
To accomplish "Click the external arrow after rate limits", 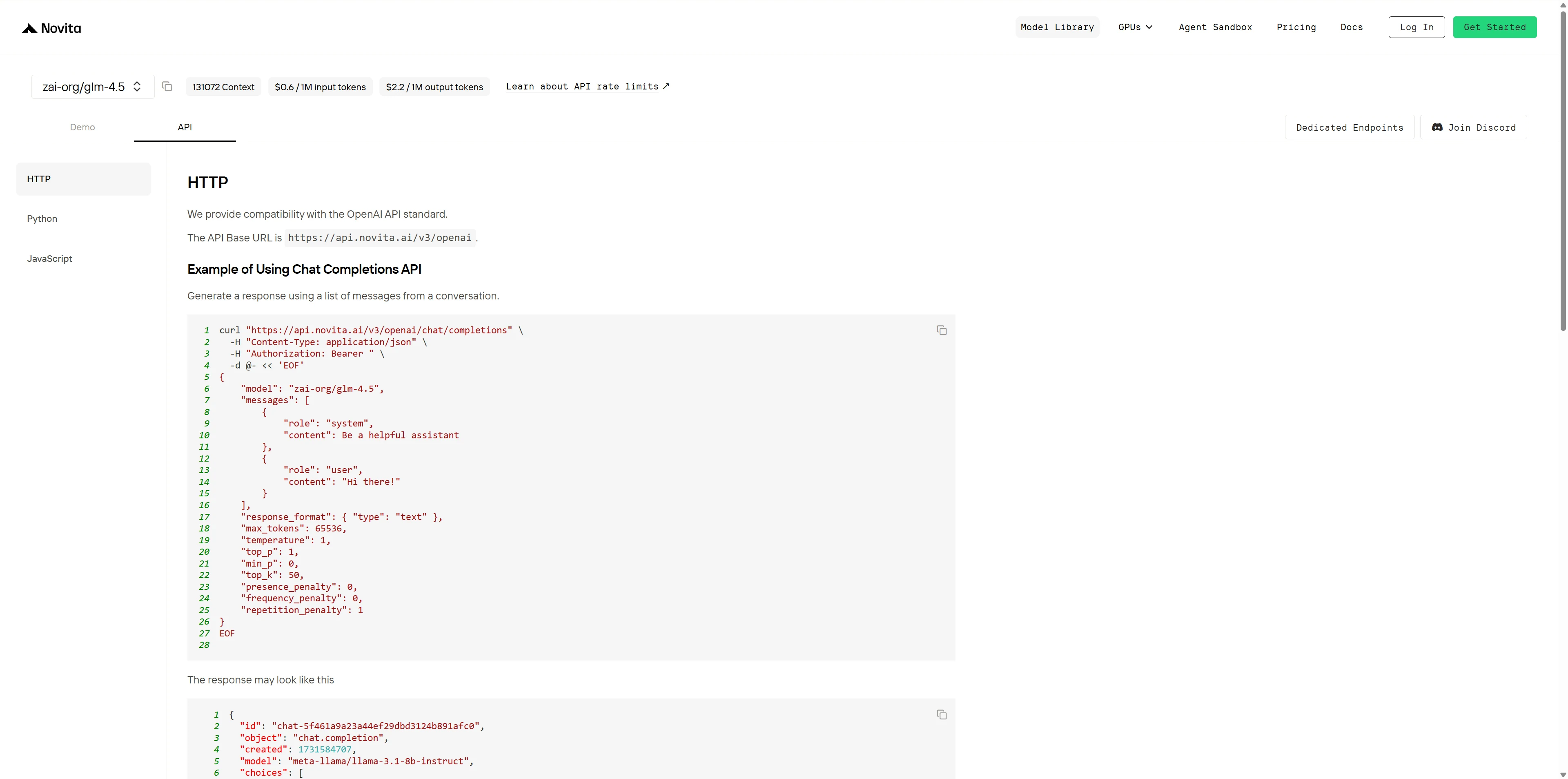I will [666, 86].
